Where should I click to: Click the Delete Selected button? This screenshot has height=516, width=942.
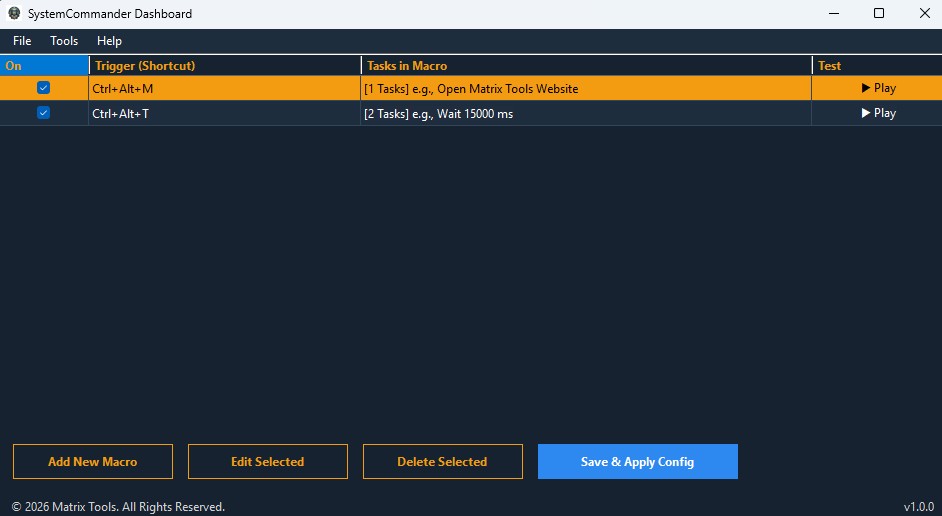[x=443, y=461]
